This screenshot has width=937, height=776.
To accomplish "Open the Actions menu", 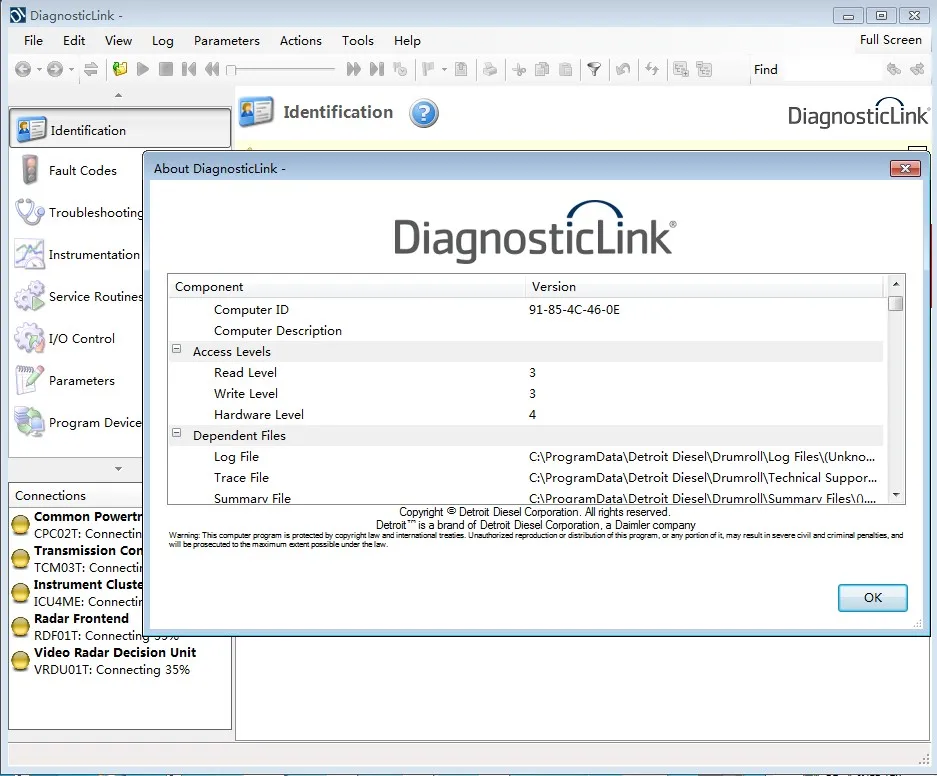I will point(301,41).
